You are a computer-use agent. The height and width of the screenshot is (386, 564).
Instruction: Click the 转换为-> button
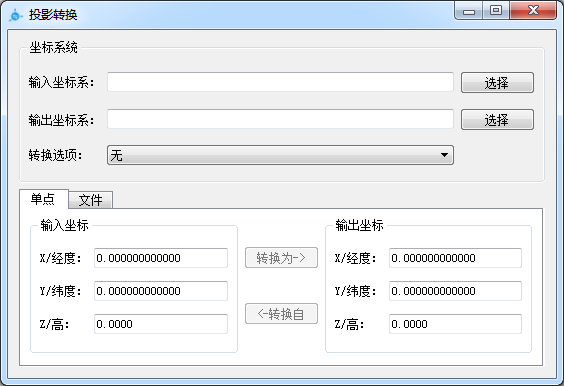281,258
